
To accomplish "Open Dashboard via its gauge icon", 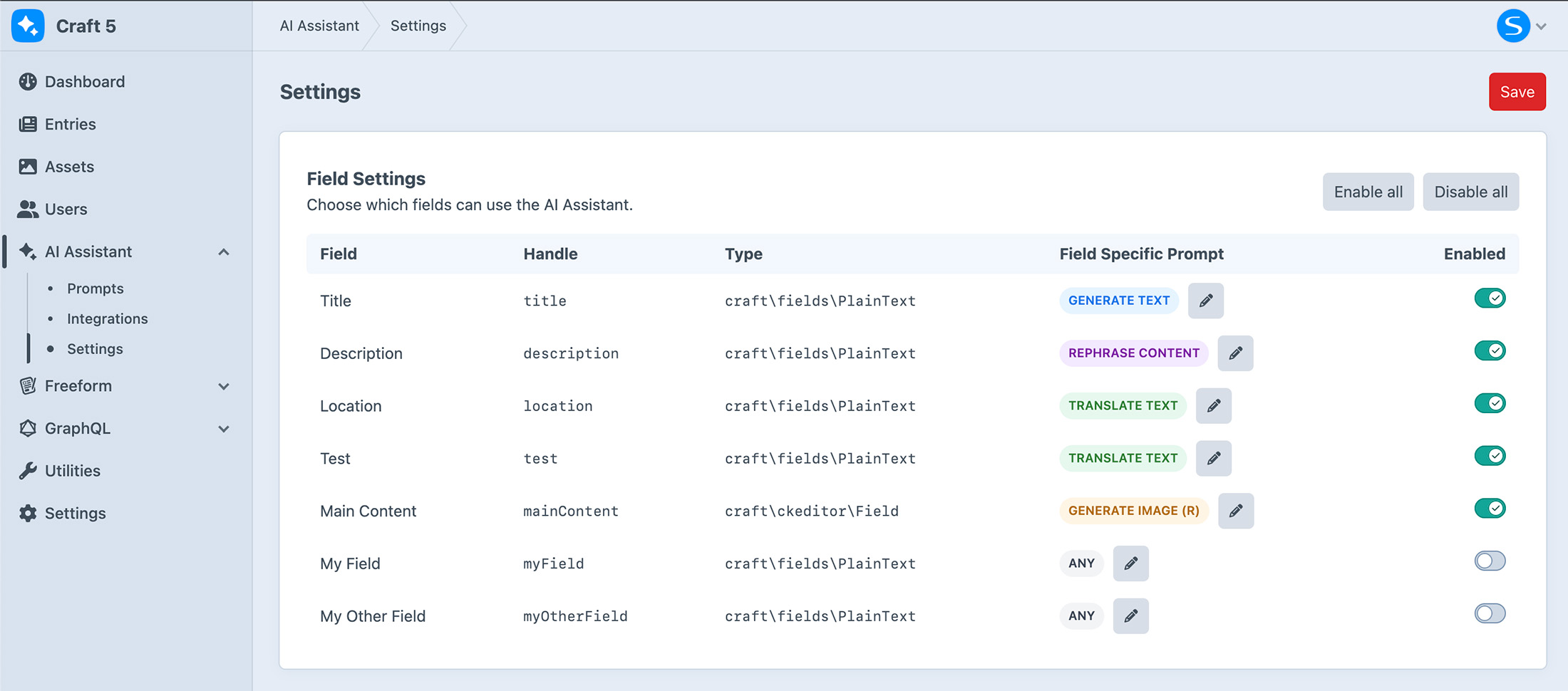I will click(28, 82).
